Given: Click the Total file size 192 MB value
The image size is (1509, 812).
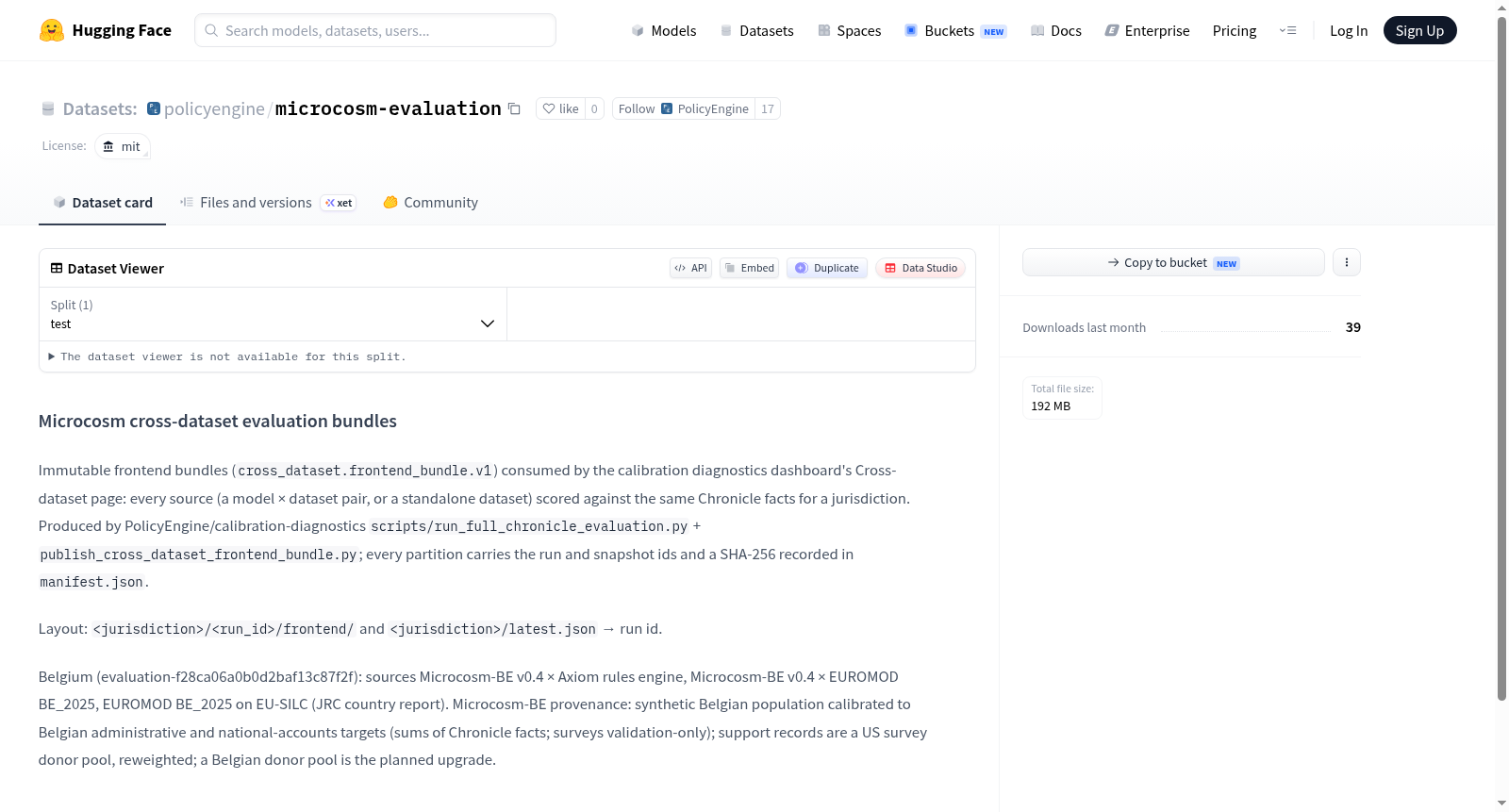Looking at the screenshot, I should coord(1051,406).
